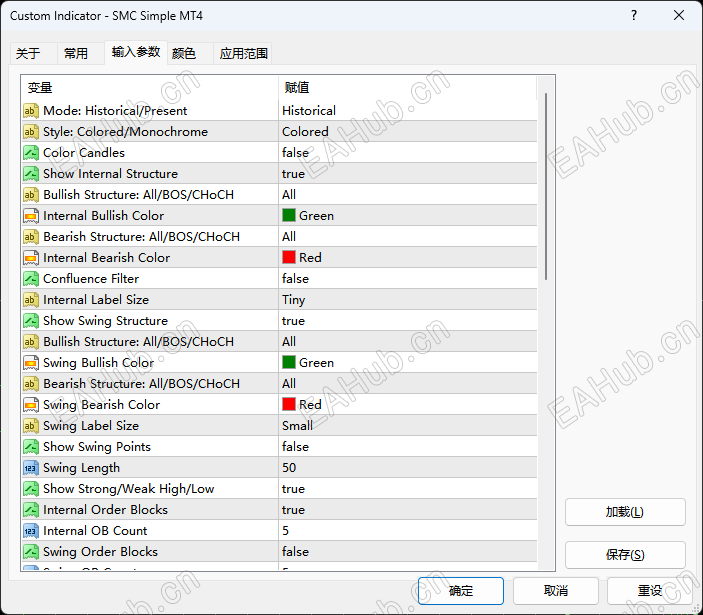Image resolution: width=703 pixels, height=615 pixels.
Task: Edit the Swing Length value 50
Action: pyautogui.click(x=408, y=468)
